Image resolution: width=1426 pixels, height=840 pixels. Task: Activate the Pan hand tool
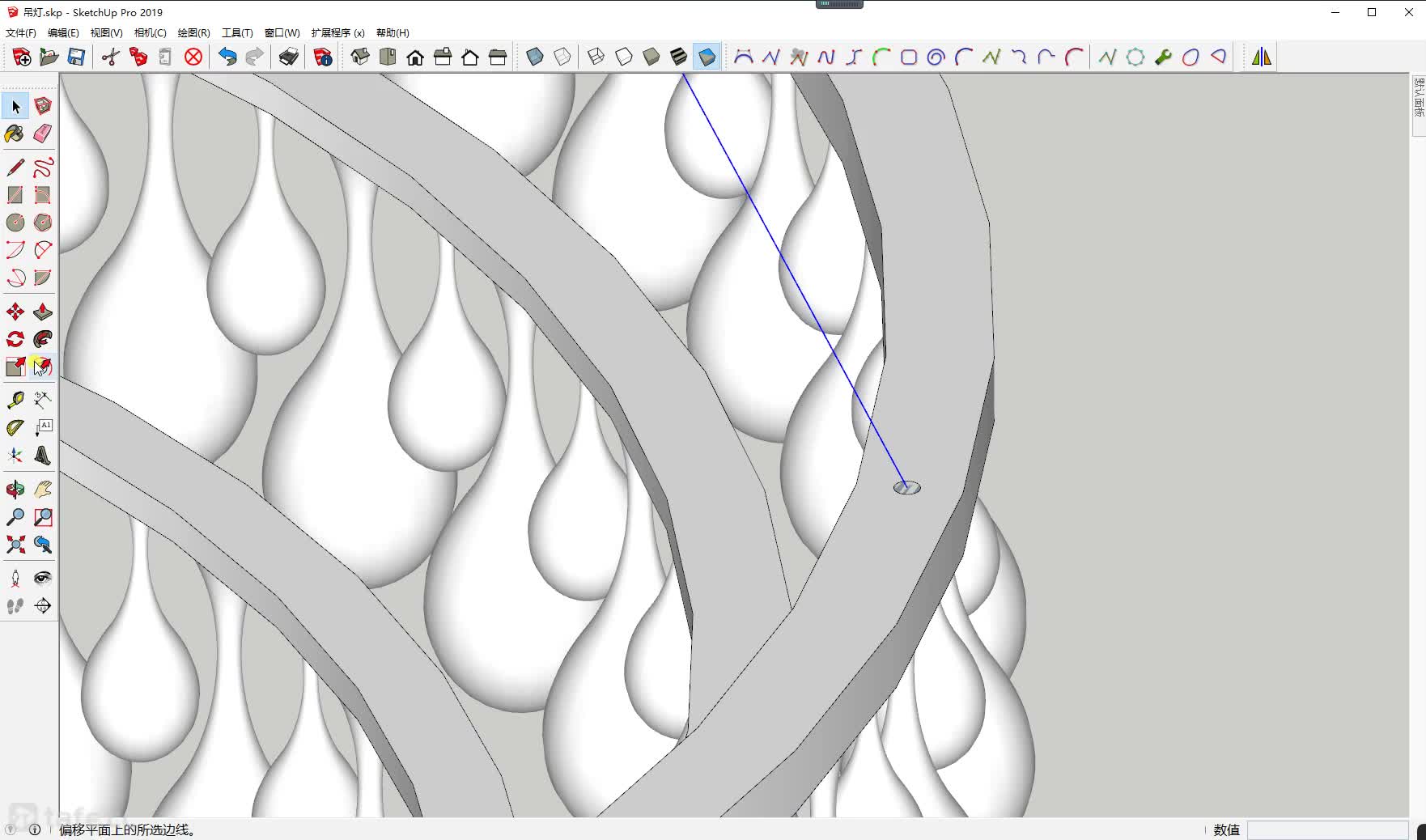pyautogui.click(x=43, y=490)
